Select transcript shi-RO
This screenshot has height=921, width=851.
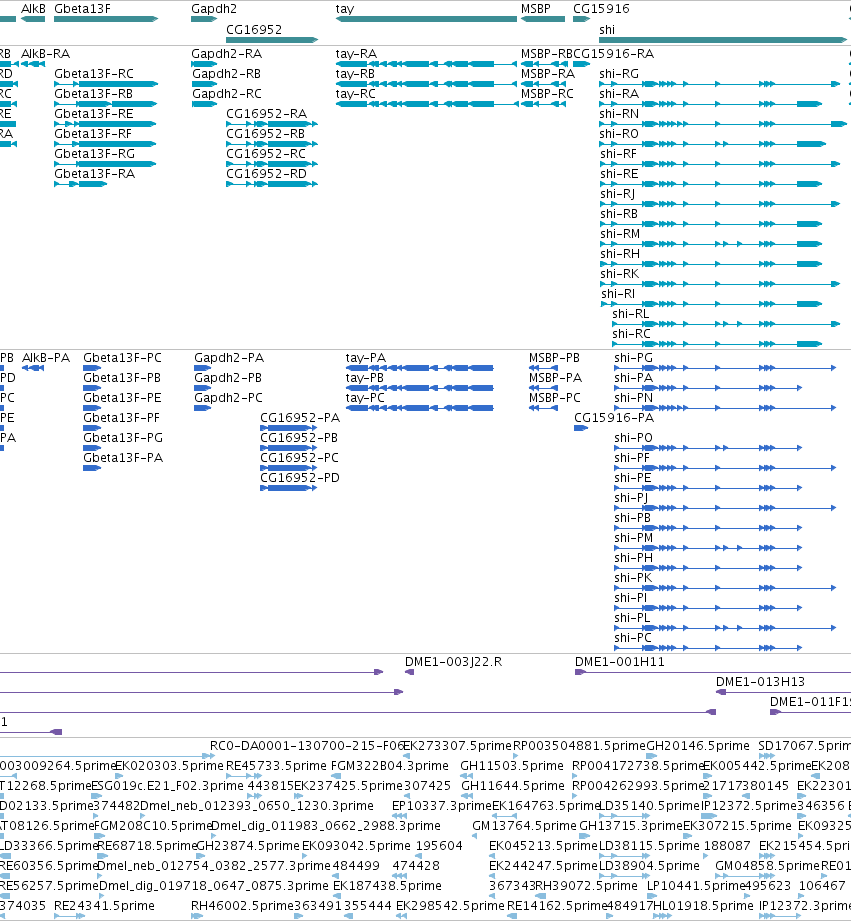tap(619, 133)
